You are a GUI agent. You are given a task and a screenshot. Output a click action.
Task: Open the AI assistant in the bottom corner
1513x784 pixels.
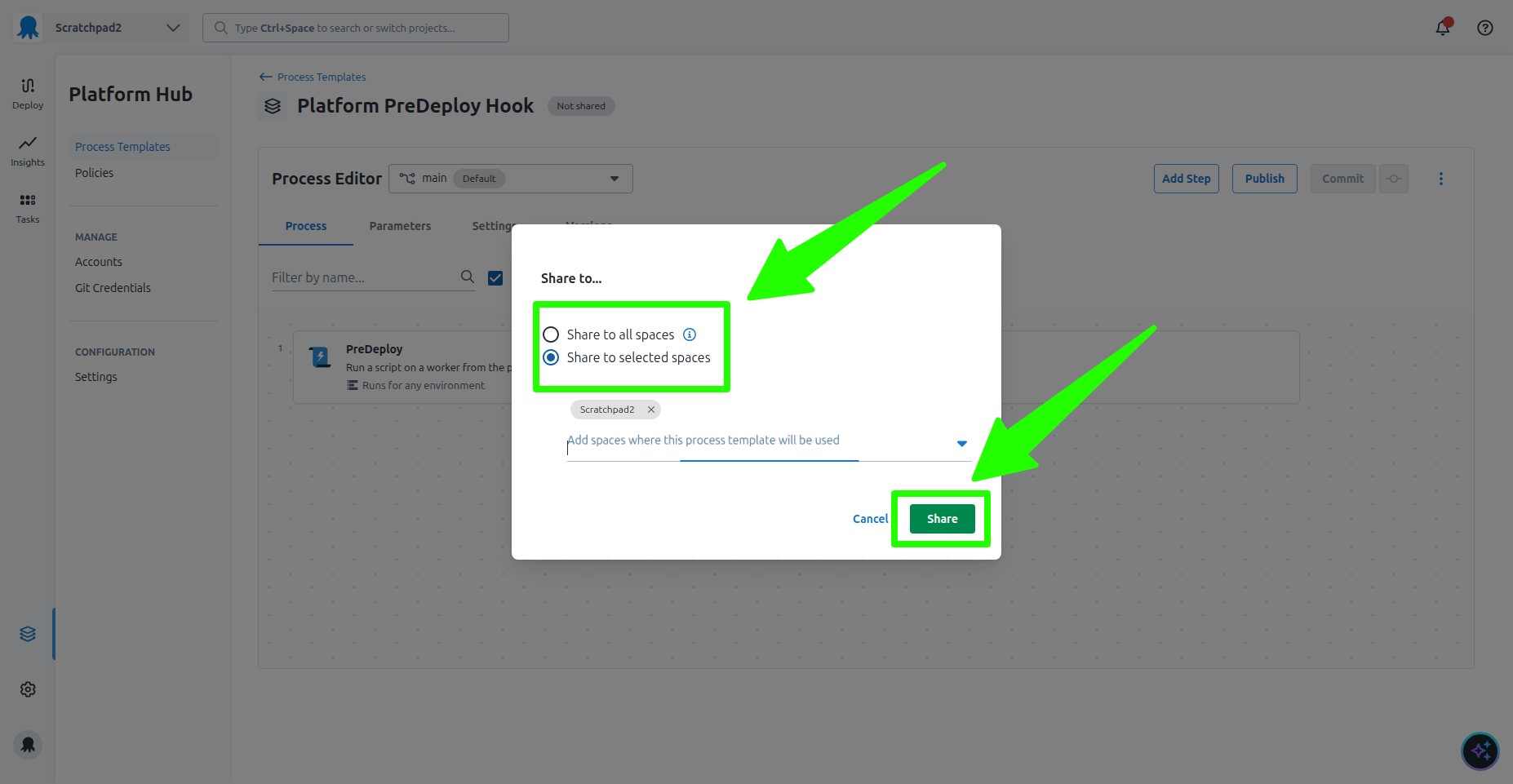tap(1480, 751)
